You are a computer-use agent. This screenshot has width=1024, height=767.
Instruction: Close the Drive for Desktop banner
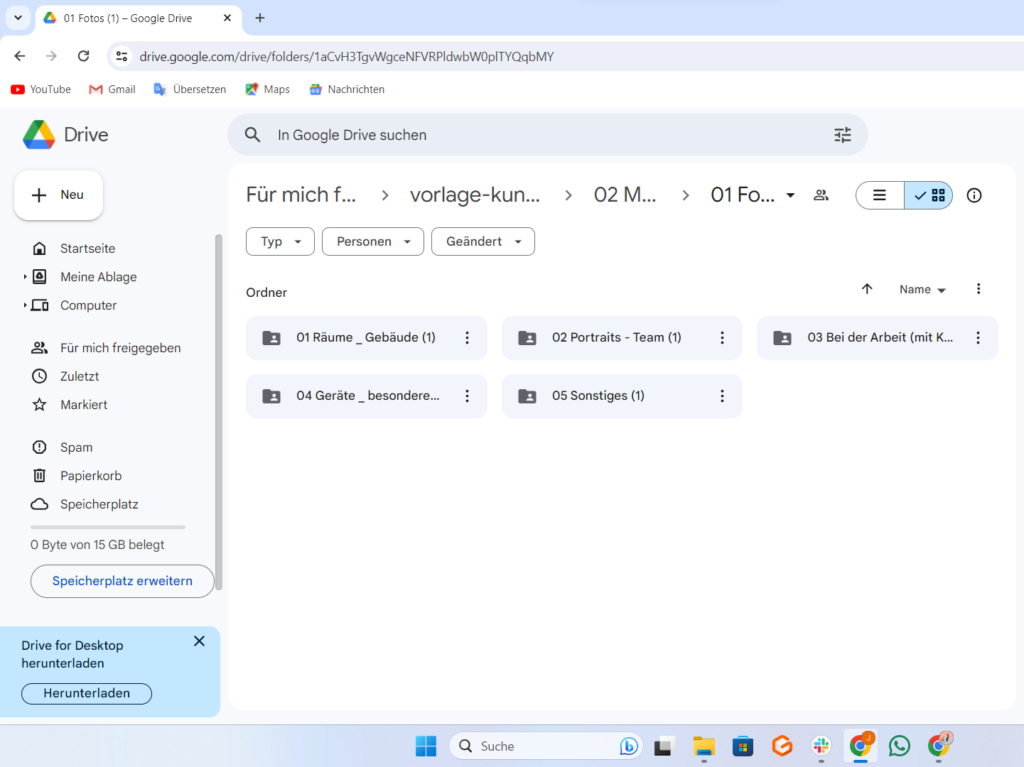click(199, 641)
